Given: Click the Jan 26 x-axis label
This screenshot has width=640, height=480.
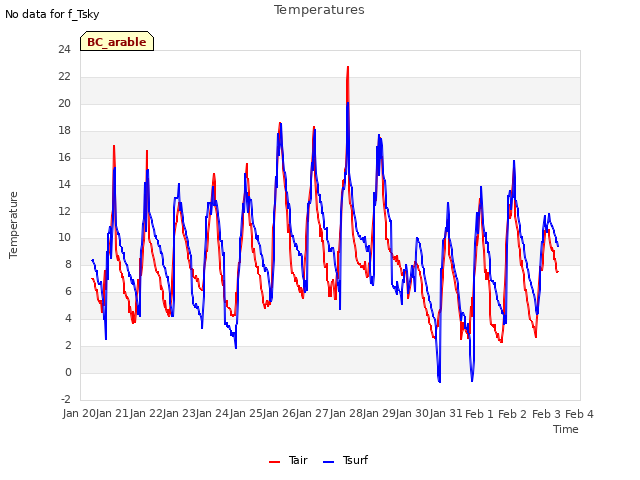Looking at the screenshot, I should tap(280, 414).
